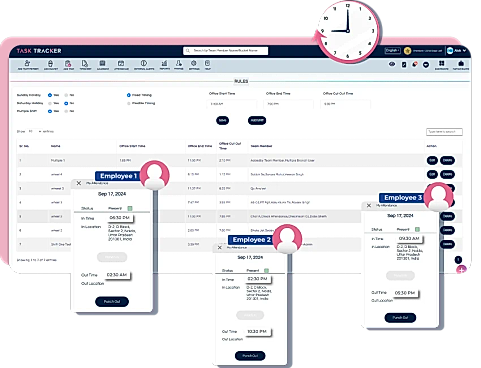Delete the row 1 Multiple 1 shift
The height and width of the screenshot is (368, 481).
tap(447, 160)
